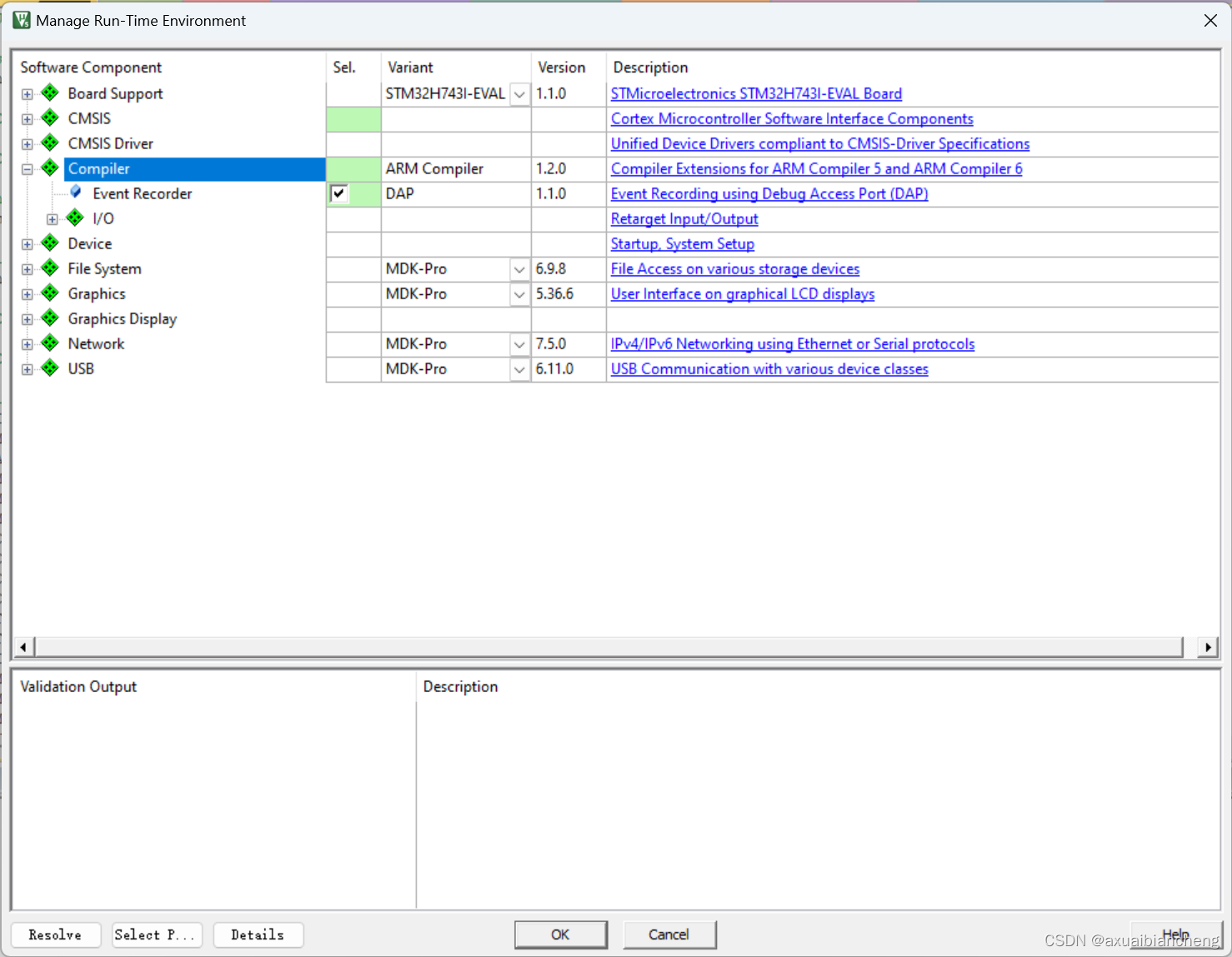Click the right scroll arrow
Image resolution: width=1232 pixels, height=957 pixels.
[x=1208, y=647]
